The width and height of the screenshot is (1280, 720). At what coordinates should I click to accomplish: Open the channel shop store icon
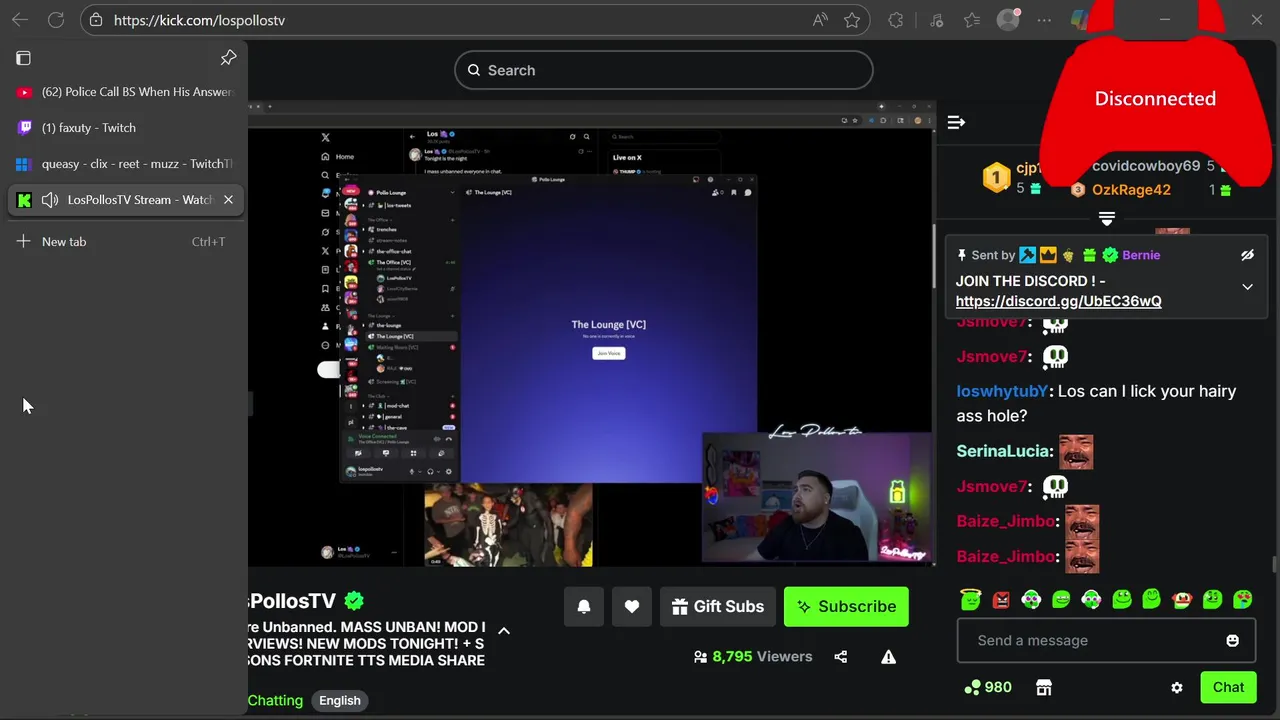tap(1044, 687)
